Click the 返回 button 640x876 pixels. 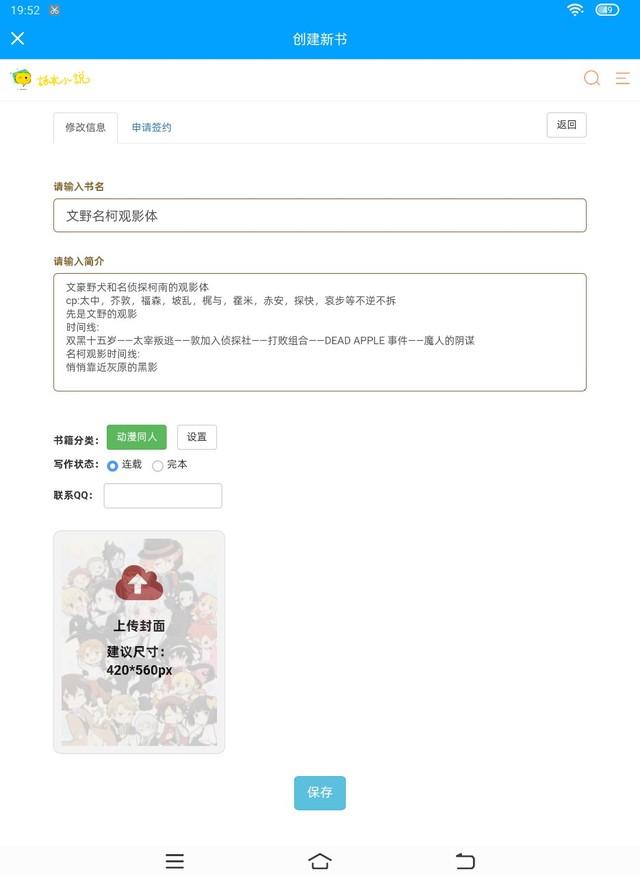[x=566, y=125]
